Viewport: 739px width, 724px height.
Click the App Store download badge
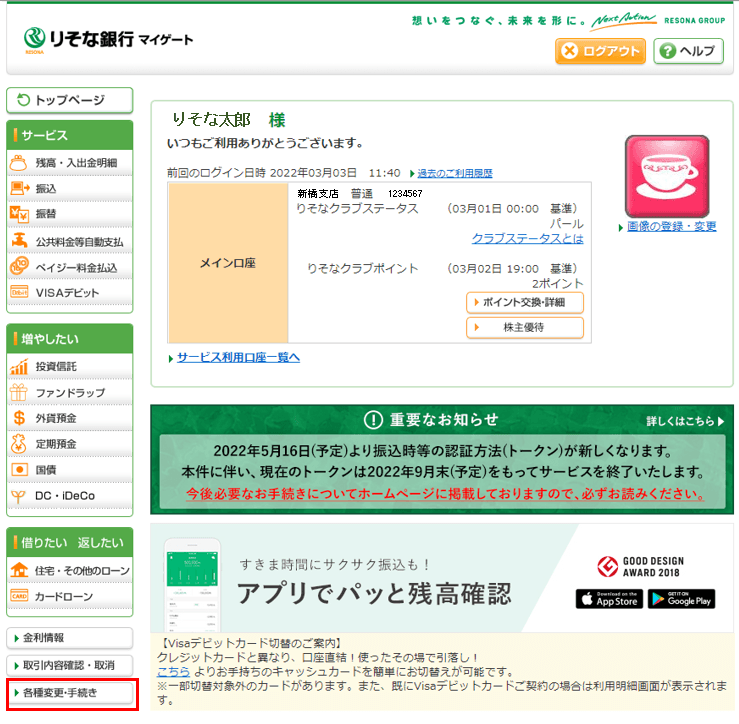click(609, 599)
